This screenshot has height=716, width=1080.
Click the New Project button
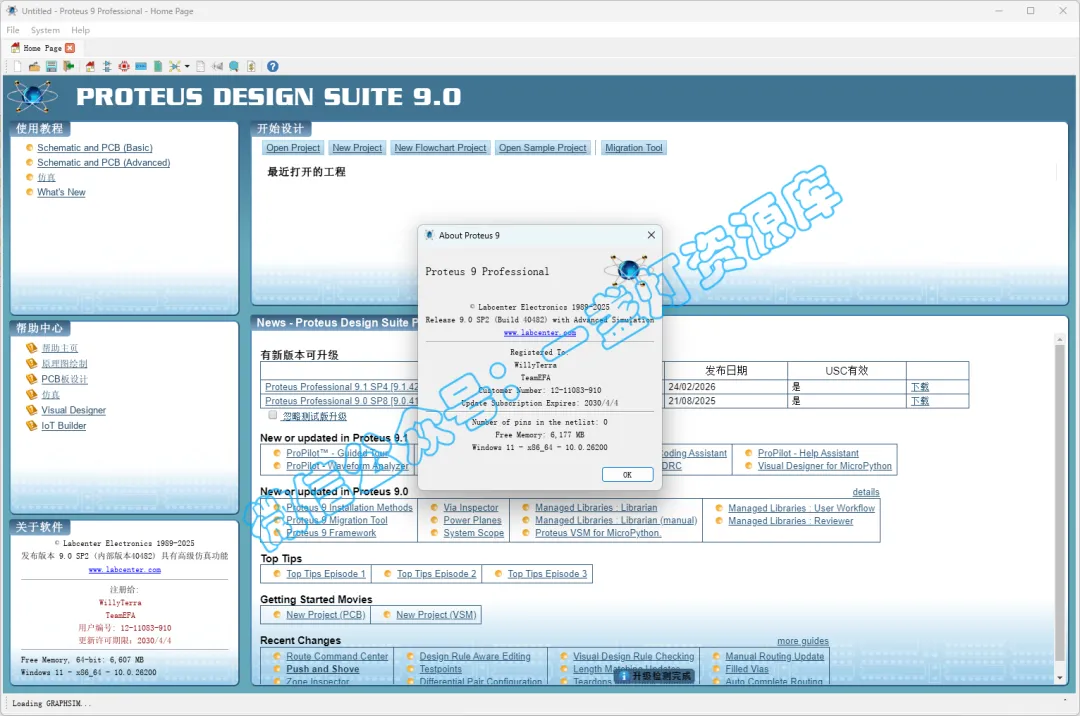click(x=357, y=148)
